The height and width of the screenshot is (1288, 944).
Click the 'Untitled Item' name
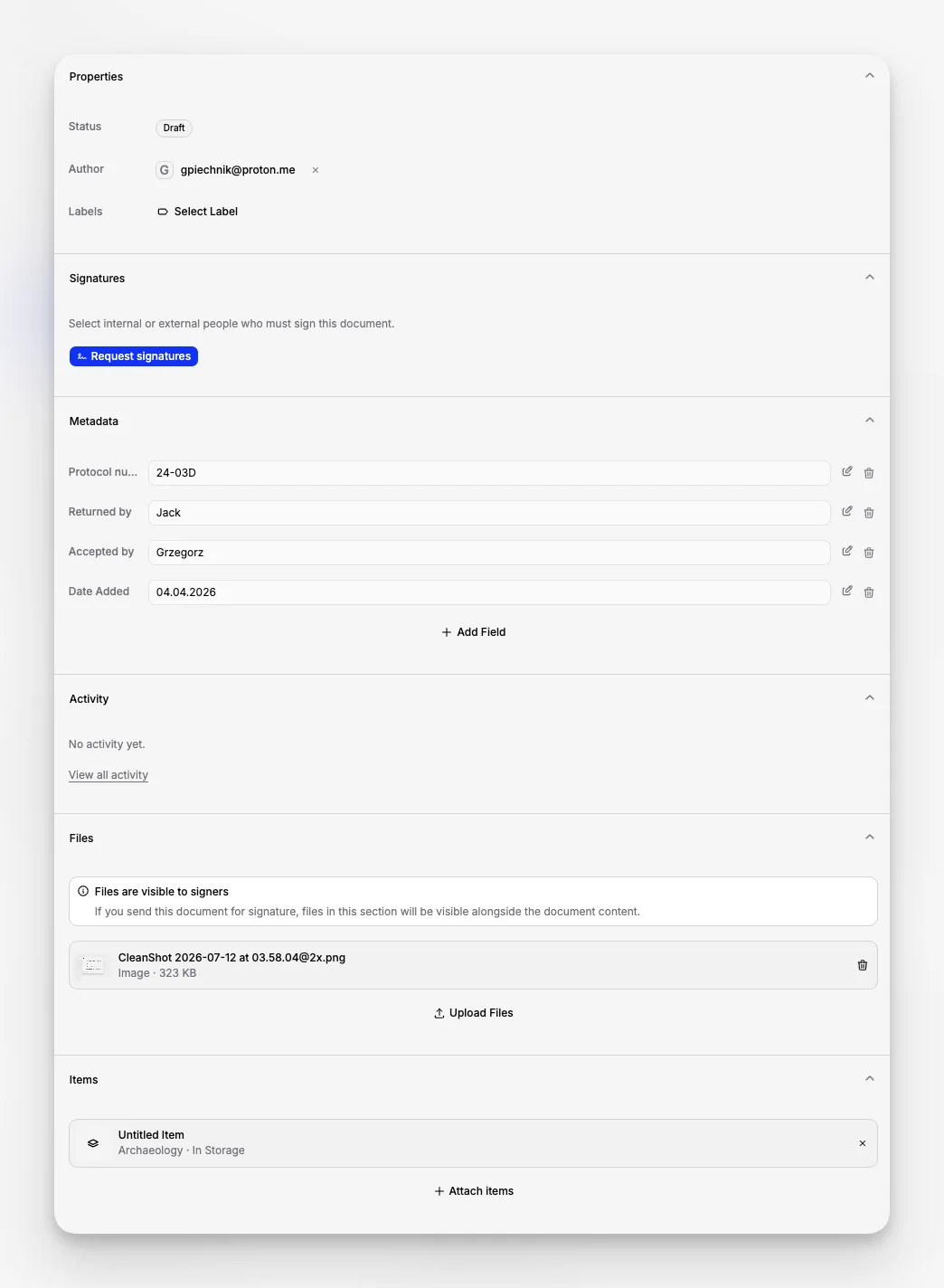[x=151, y=1135]
